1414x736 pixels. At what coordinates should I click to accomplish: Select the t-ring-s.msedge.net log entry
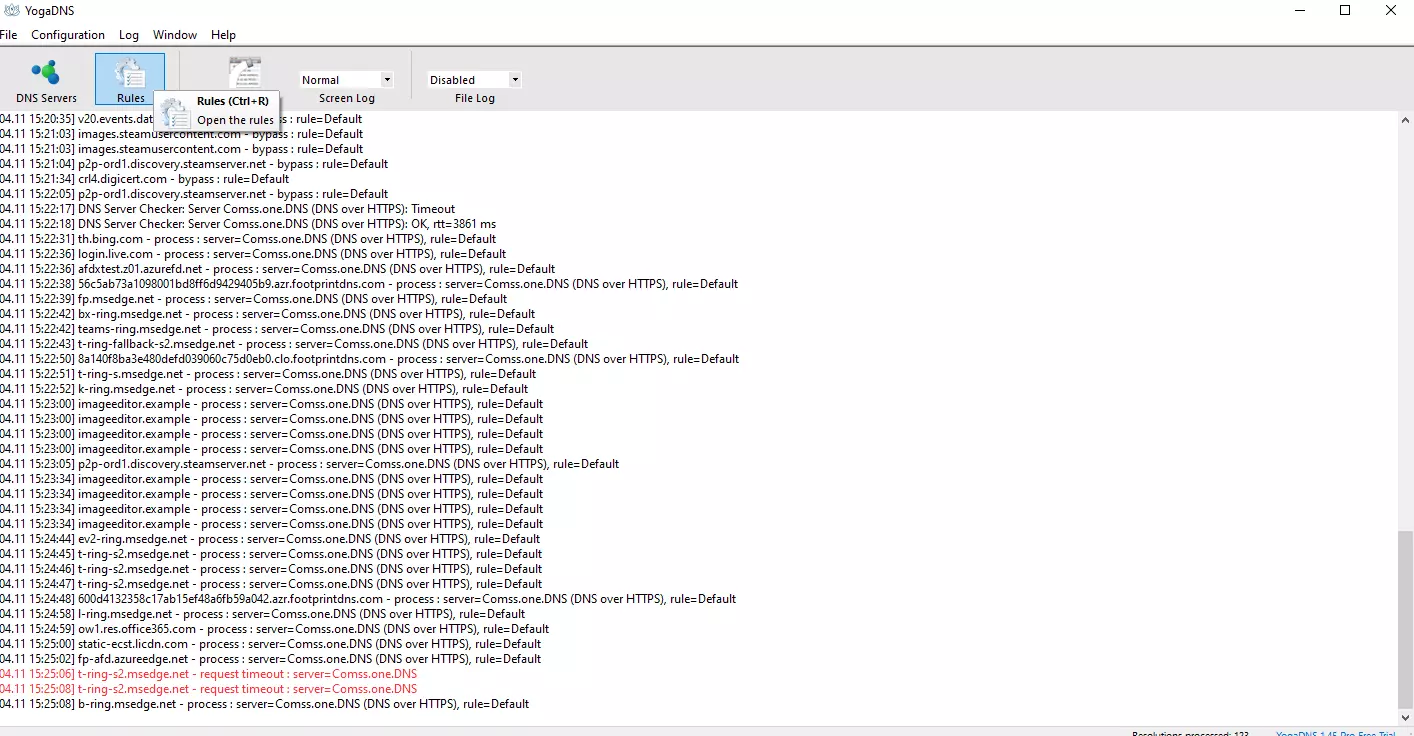(268, 374)
